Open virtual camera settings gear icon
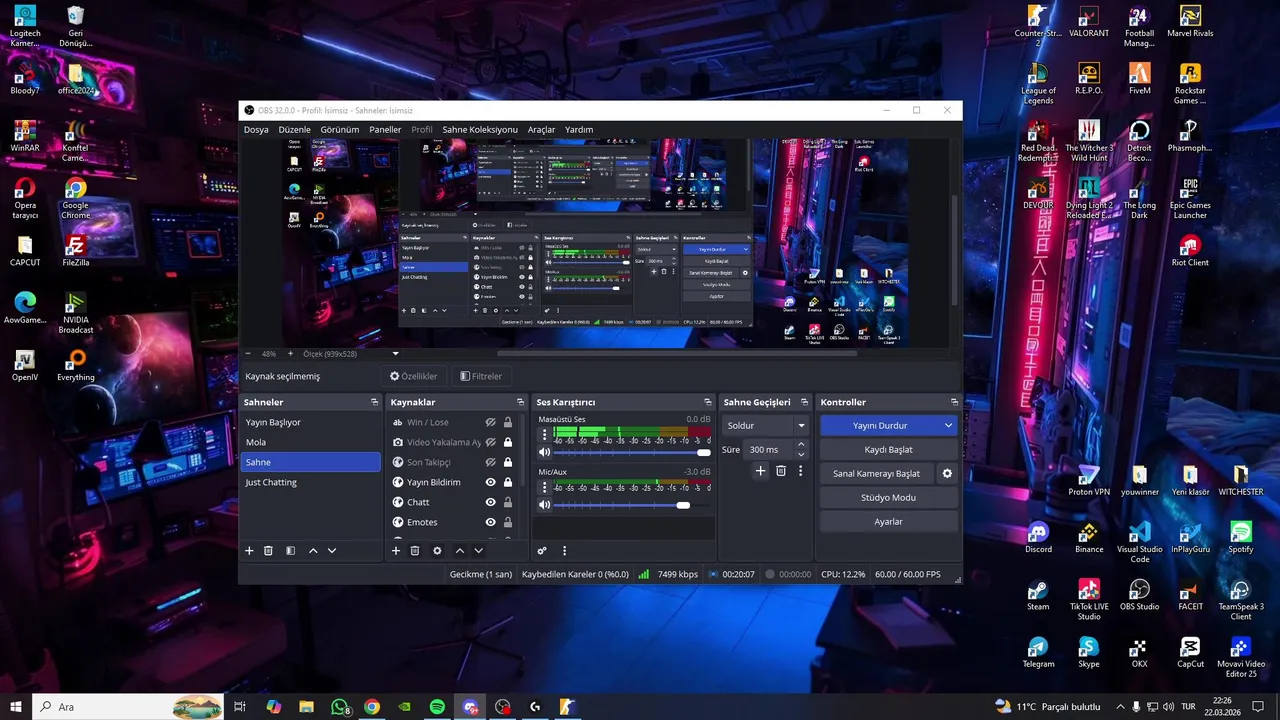Screen dimensions: 1280x720 pos(947,474)
